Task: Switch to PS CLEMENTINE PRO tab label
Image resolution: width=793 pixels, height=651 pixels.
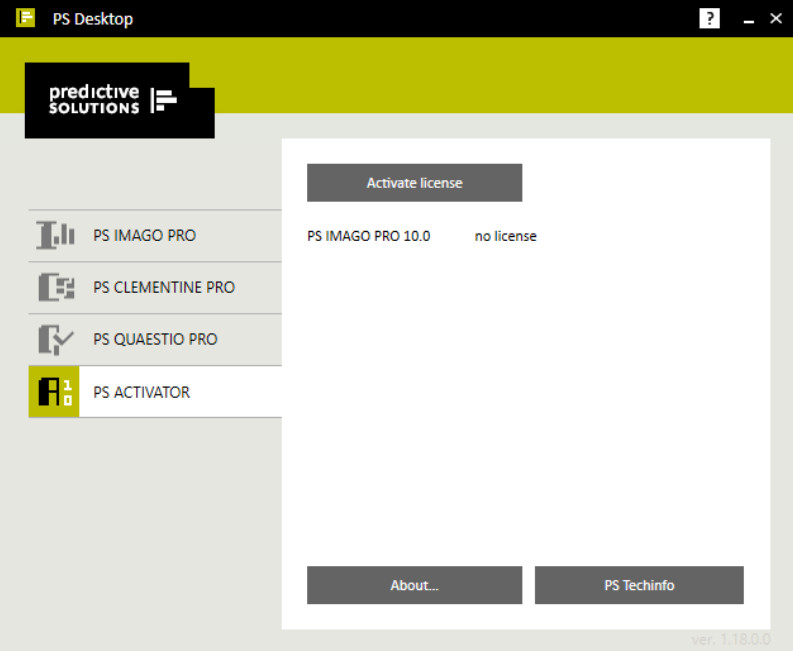Action: click(x=164, y=287)
